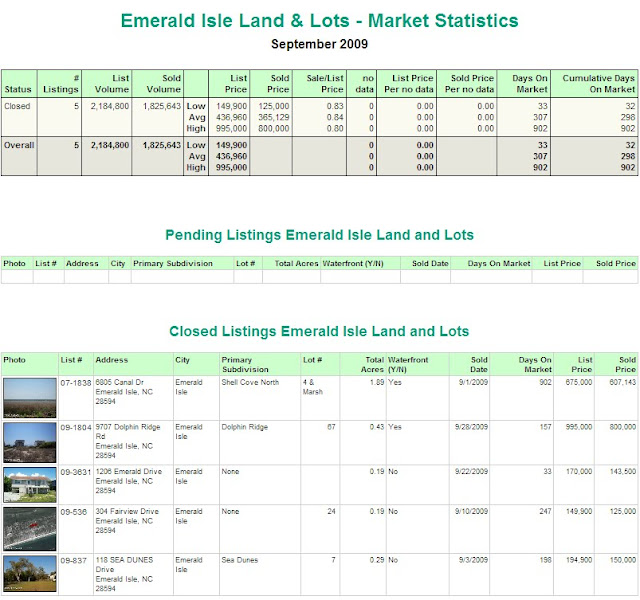This screenshot has width=640, height=600.
Task: Click the sold date 9/22/2009
Action: point(471,471)
